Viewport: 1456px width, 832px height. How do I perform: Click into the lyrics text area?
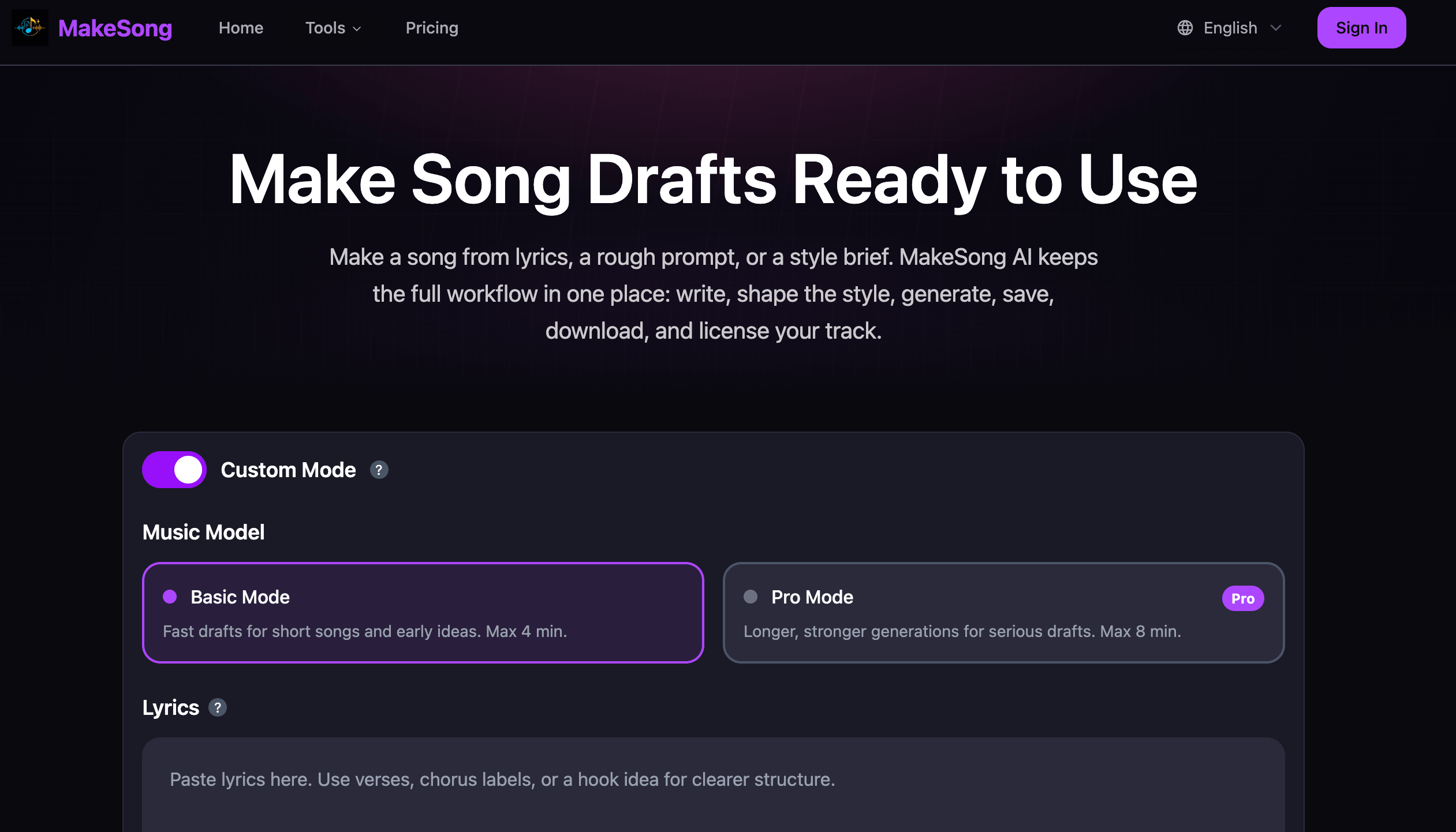coord(714,785)
